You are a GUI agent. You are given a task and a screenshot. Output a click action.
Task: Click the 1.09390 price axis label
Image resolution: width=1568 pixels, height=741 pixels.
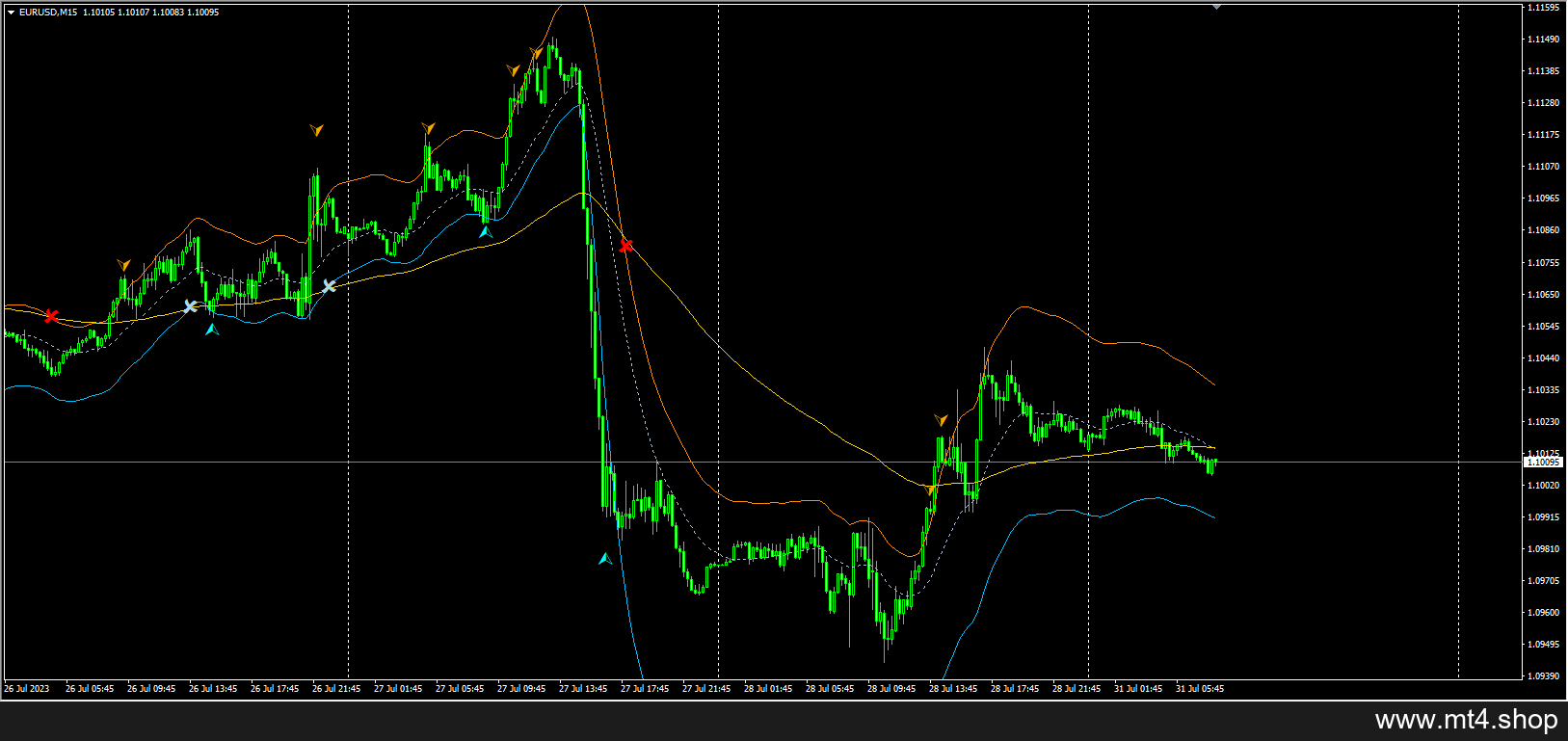pos(1544,676)
